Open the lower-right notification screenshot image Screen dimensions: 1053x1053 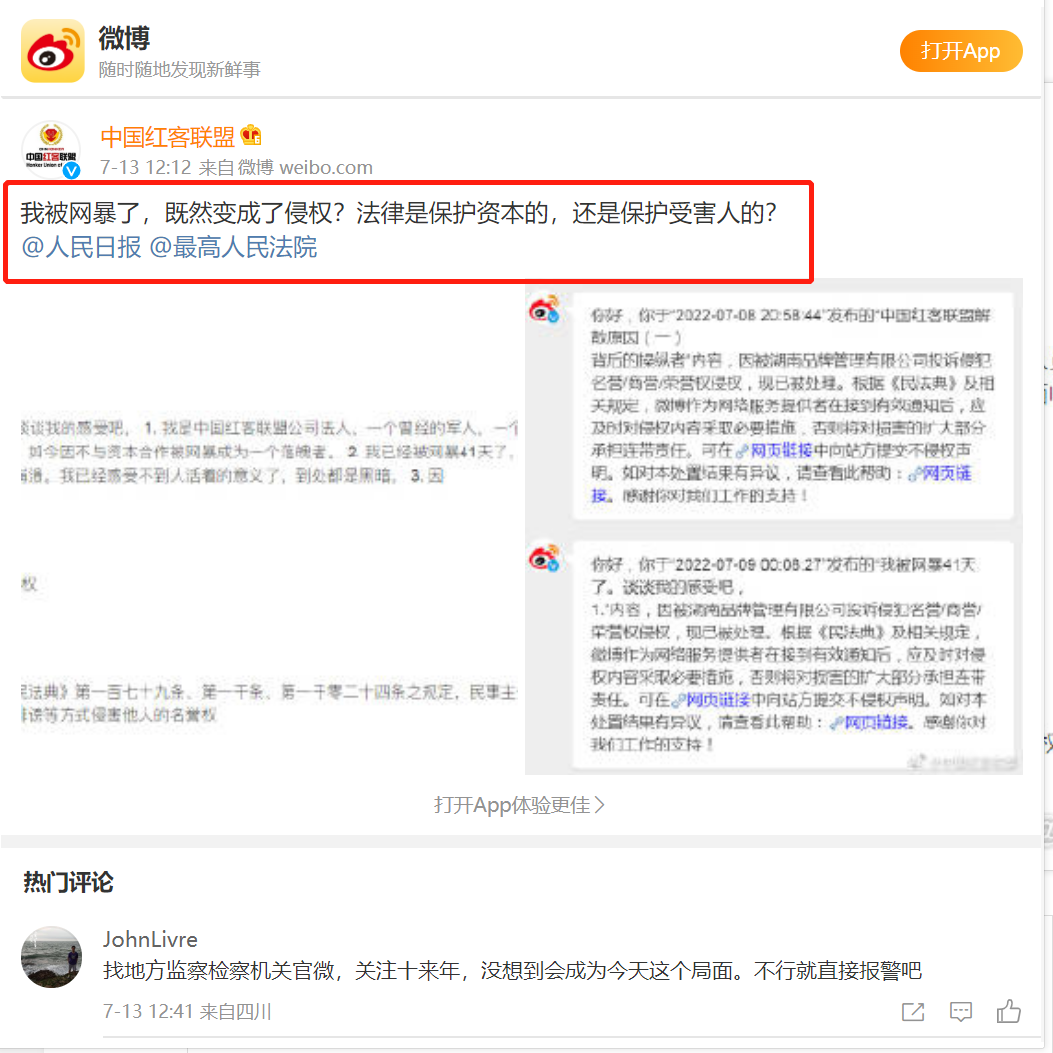point(773,655)
